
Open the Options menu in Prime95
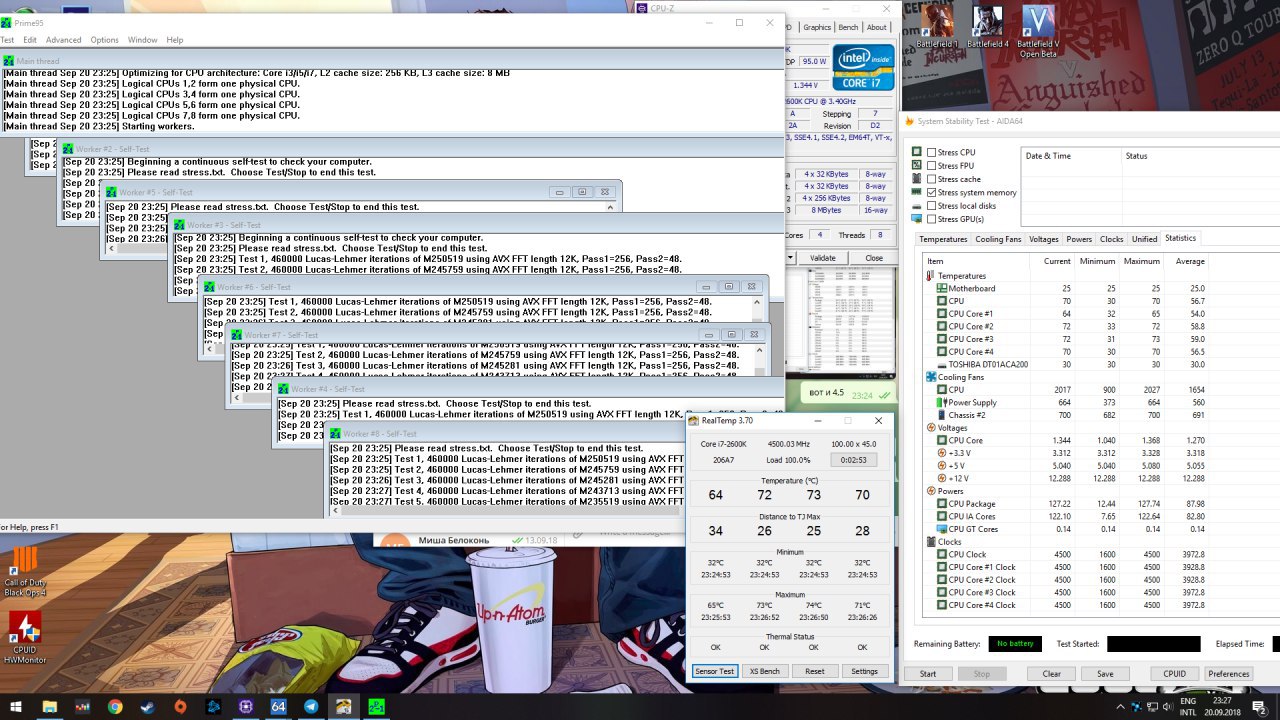tap(105, 40)
